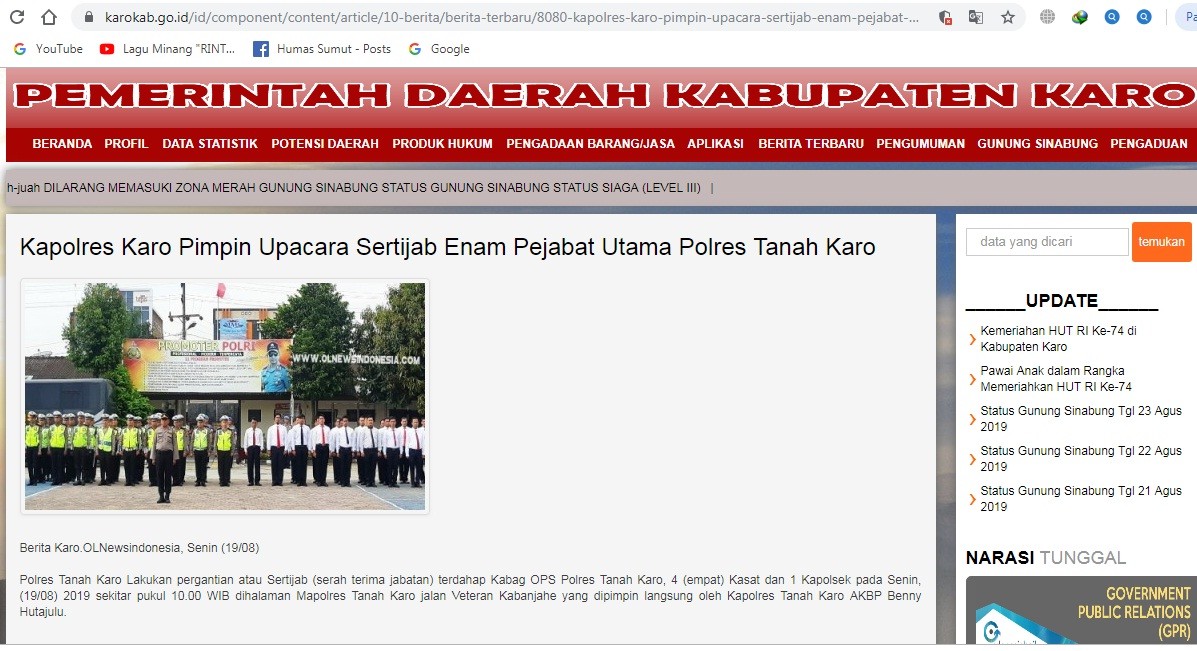Image resolution: width=1197 pixels, height=651 pixels.
Task: Click the orange temukan search button
Action: point(1161,242)
